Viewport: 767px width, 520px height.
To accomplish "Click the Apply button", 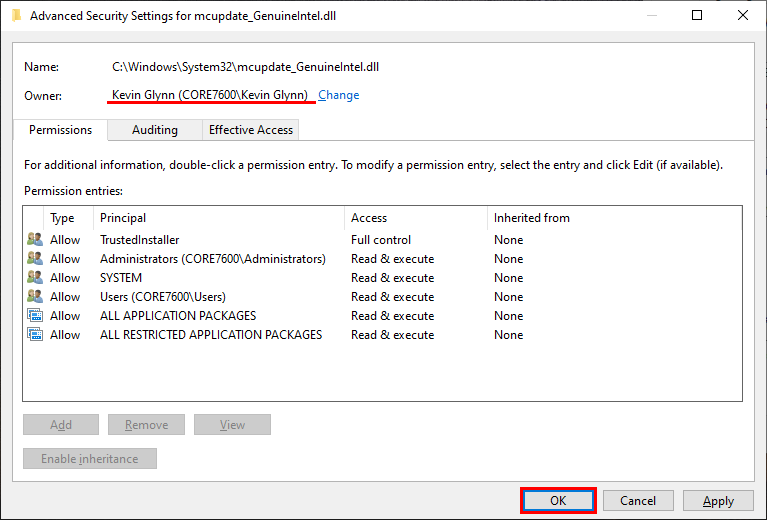I will click(718, 501).
